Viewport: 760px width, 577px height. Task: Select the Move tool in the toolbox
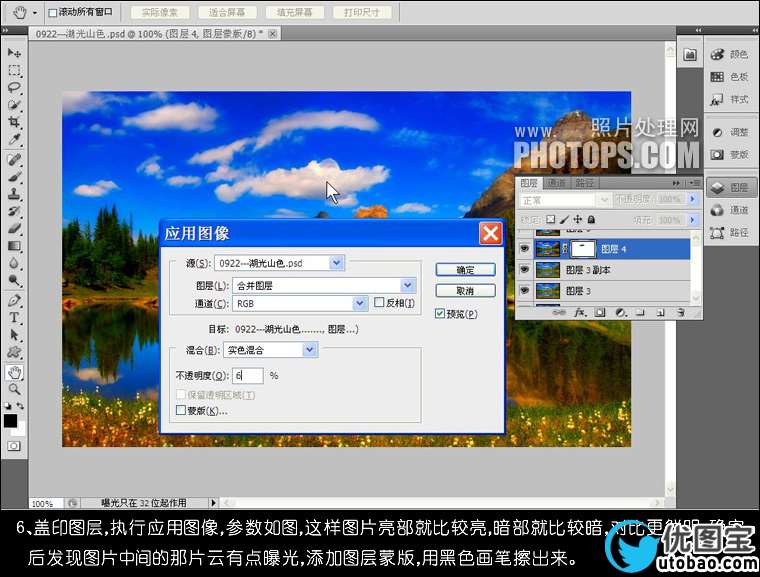tap(14, 52)
